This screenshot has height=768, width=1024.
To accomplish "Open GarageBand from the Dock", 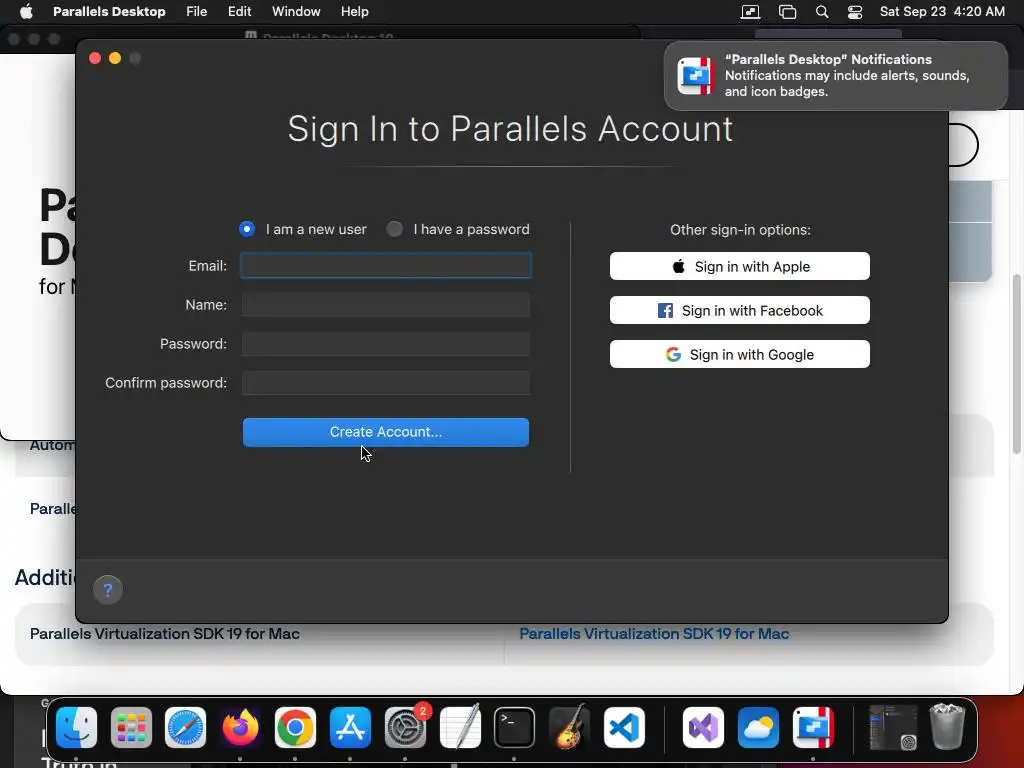I will click(569, 728).
